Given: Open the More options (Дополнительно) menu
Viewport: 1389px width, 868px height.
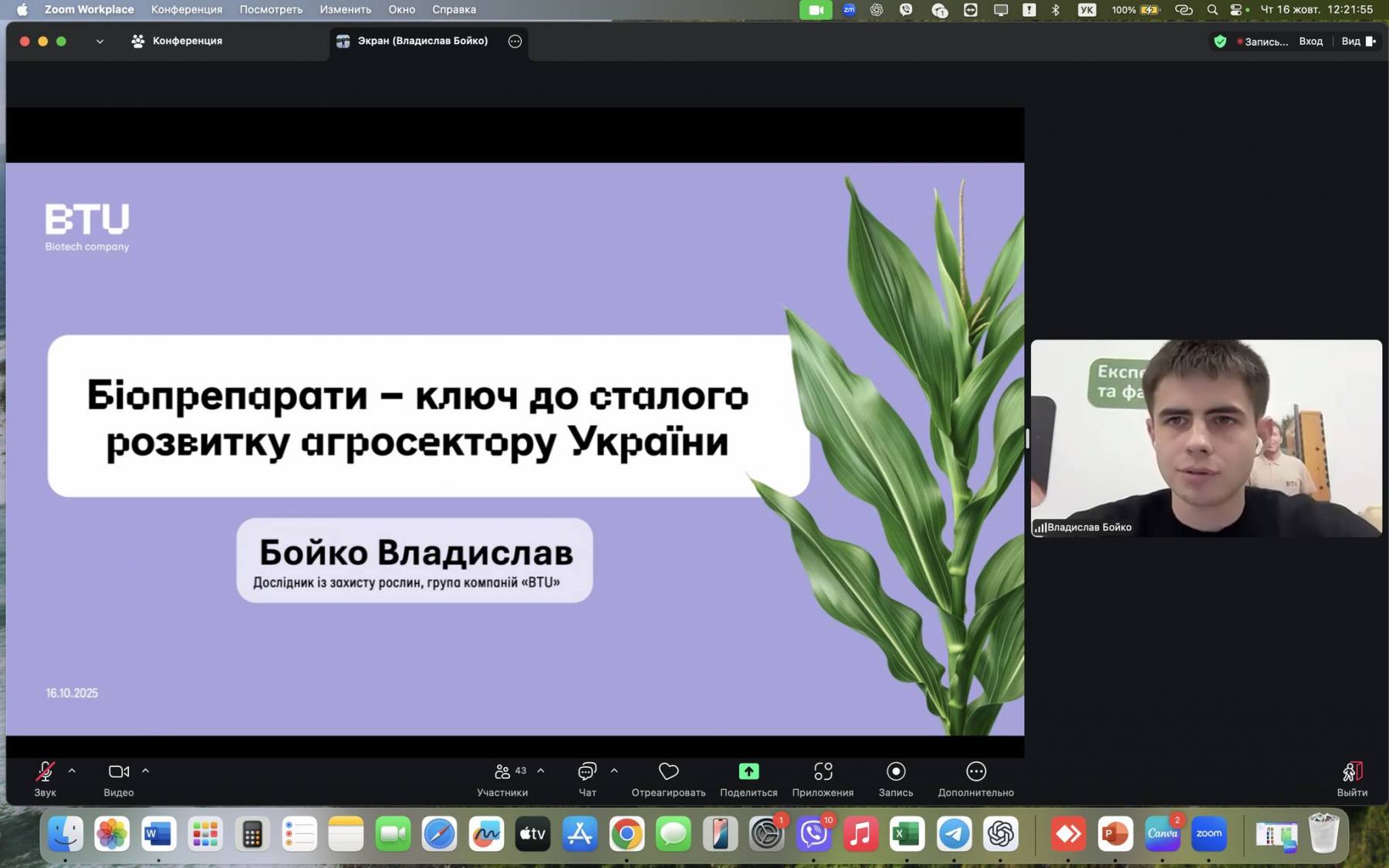Looking at the screenshot, I should 975,772.
